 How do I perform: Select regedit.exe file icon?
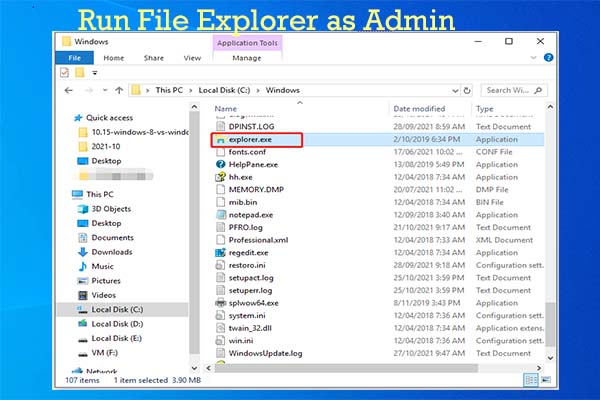click(220, 253)
